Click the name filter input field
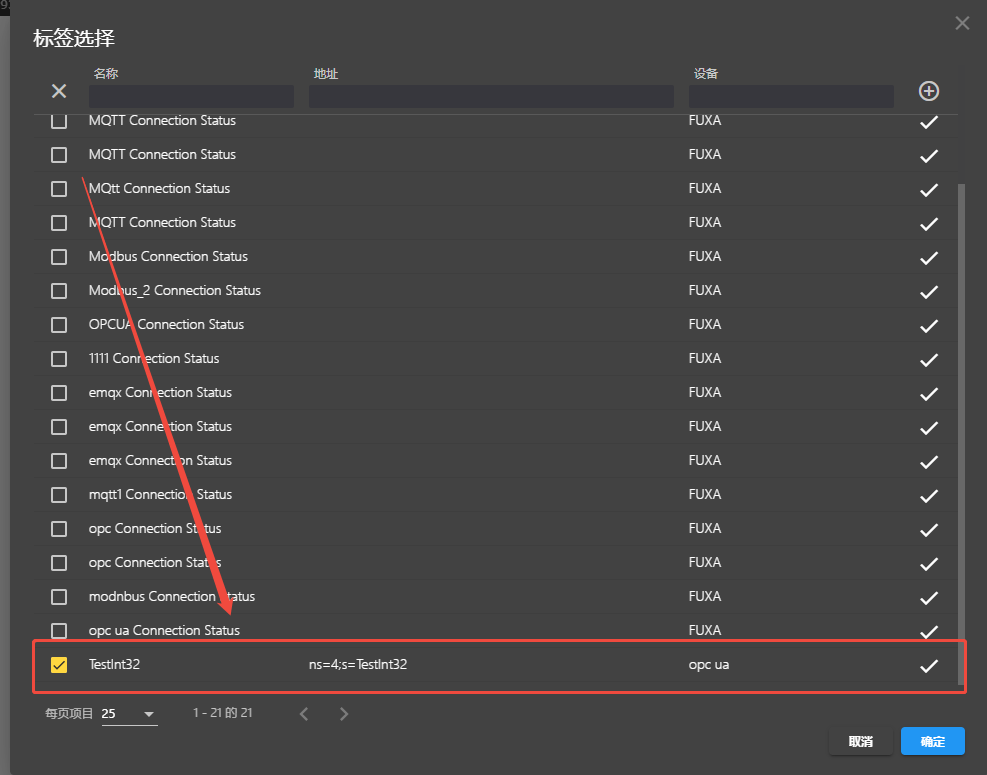Image resolution: width=987 pixels, height=775 pixels. 191,96
